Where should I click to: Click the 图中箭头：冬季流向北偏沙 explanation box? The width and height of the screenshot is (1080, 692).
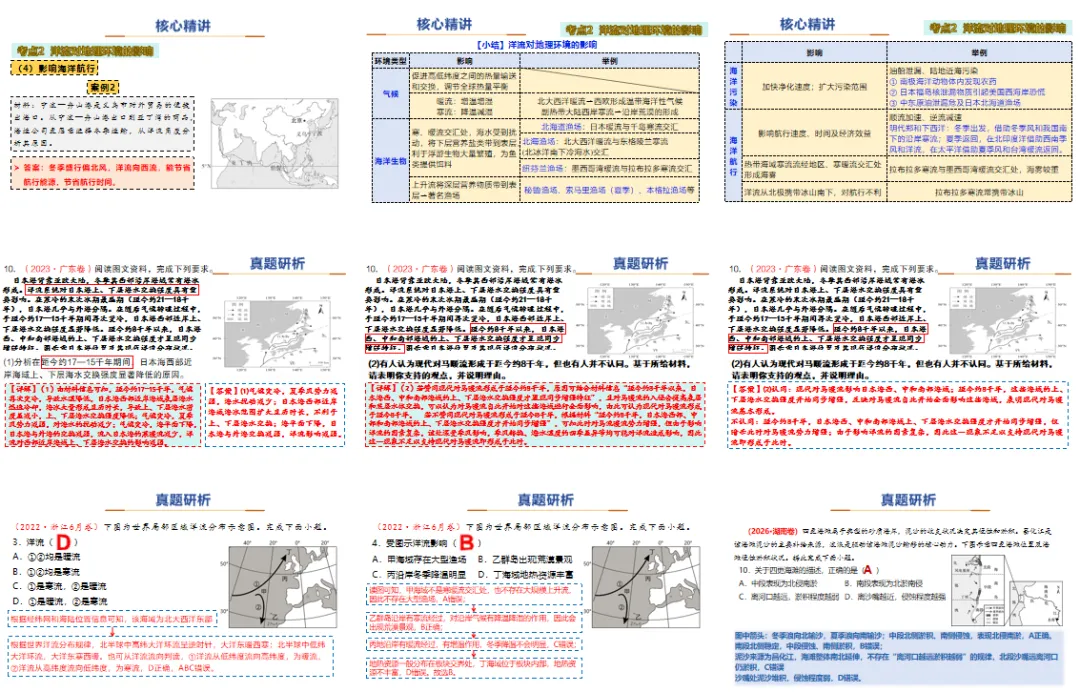coord(900,657)
